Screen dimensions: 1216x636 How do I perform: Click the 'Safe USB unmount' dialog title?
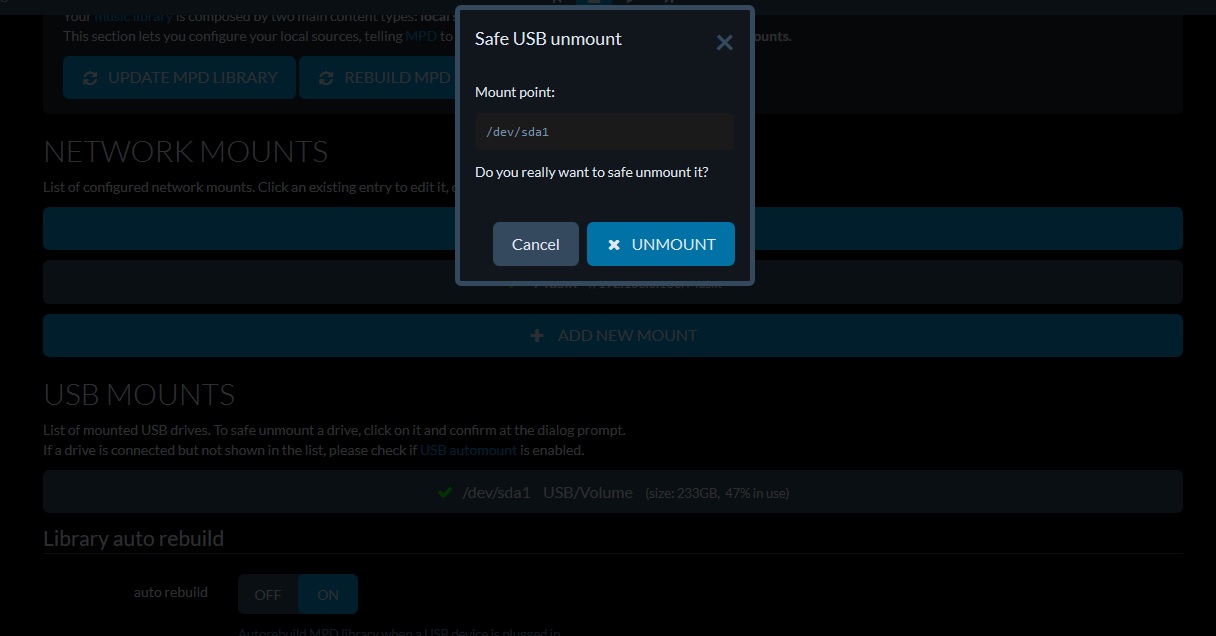click(548, 39)
